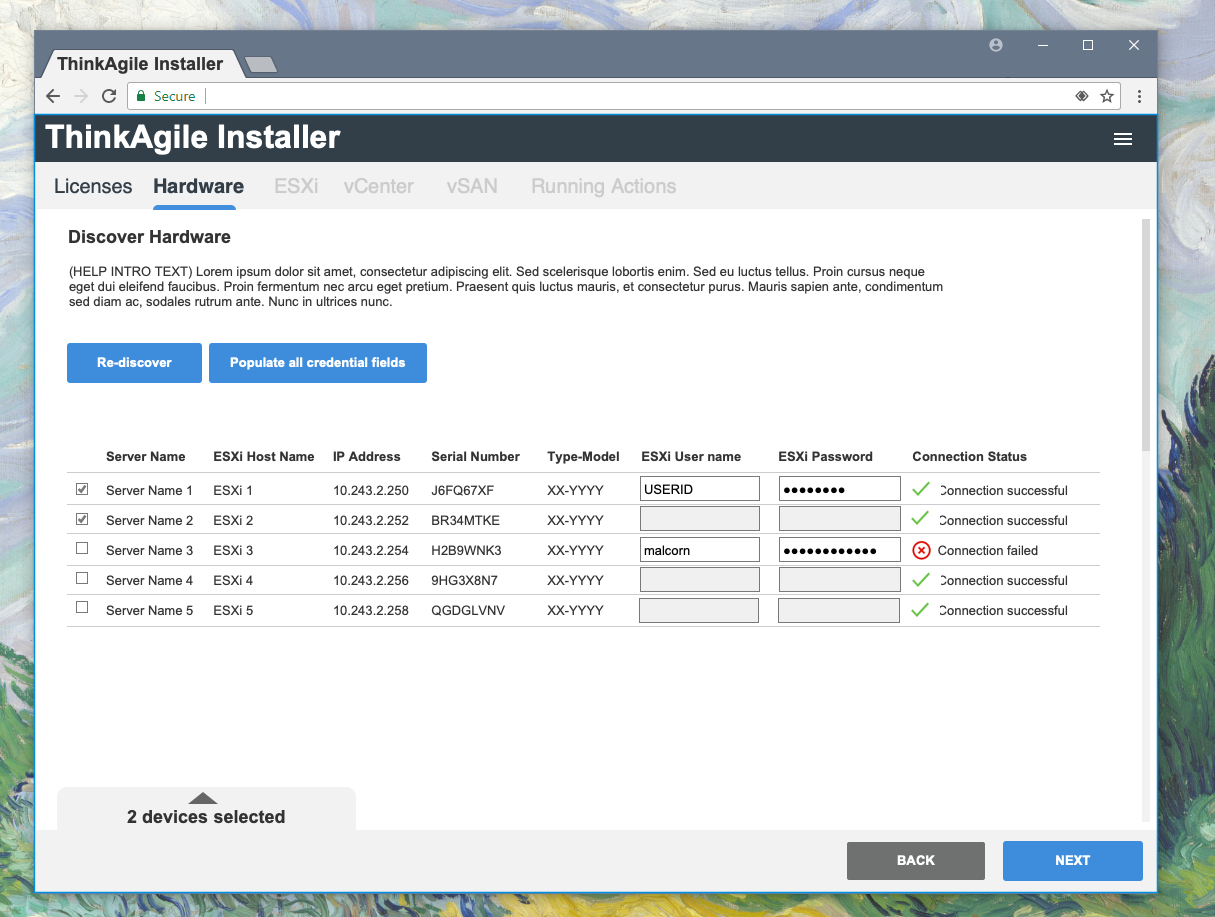The image size is (1215, 917).
Task: Expand the 2 devices selected panel
Action: tap(204, 799)
